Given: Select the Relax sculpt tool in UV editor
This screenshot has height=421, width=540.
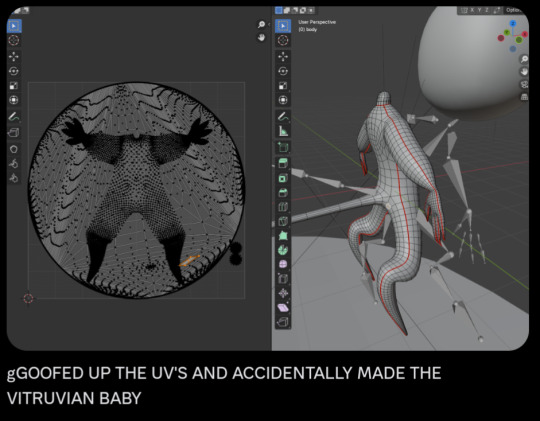Looking at the screenshot, I should point(14,163).
